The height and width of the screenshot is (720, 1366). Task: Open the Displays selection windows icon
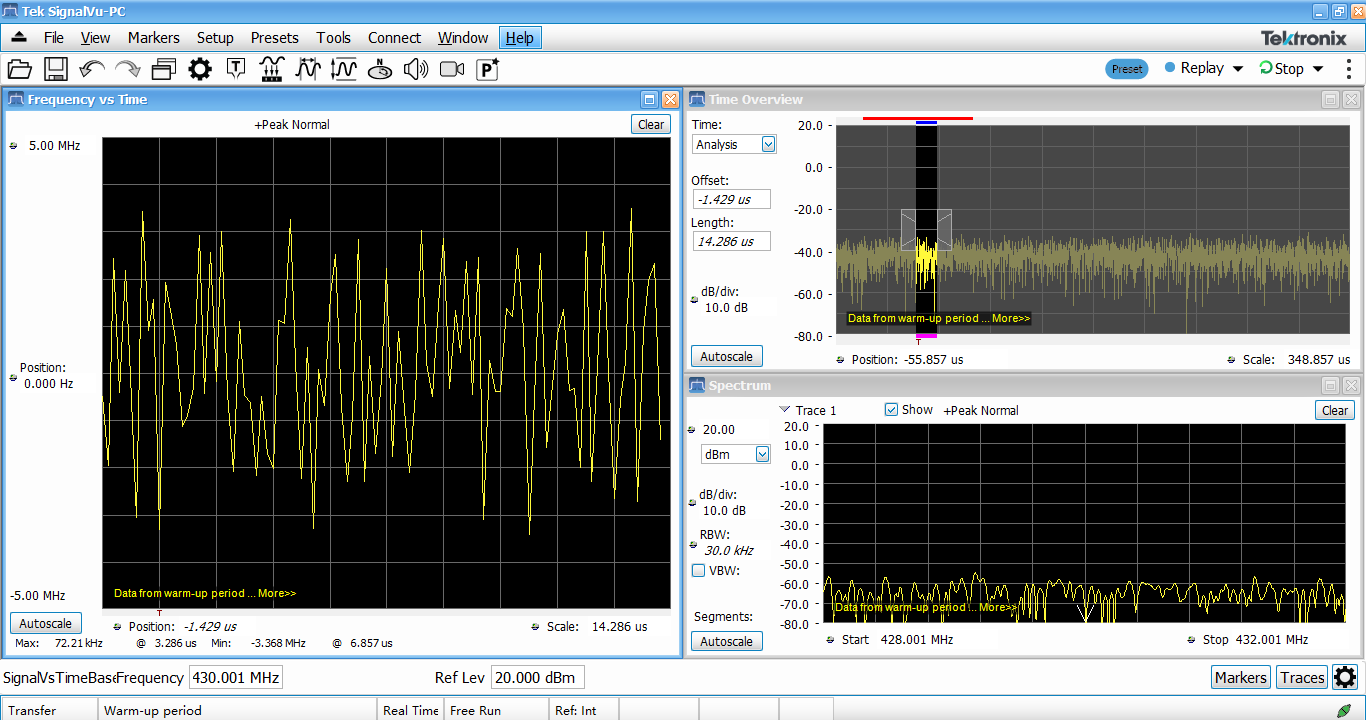(163, 69)
